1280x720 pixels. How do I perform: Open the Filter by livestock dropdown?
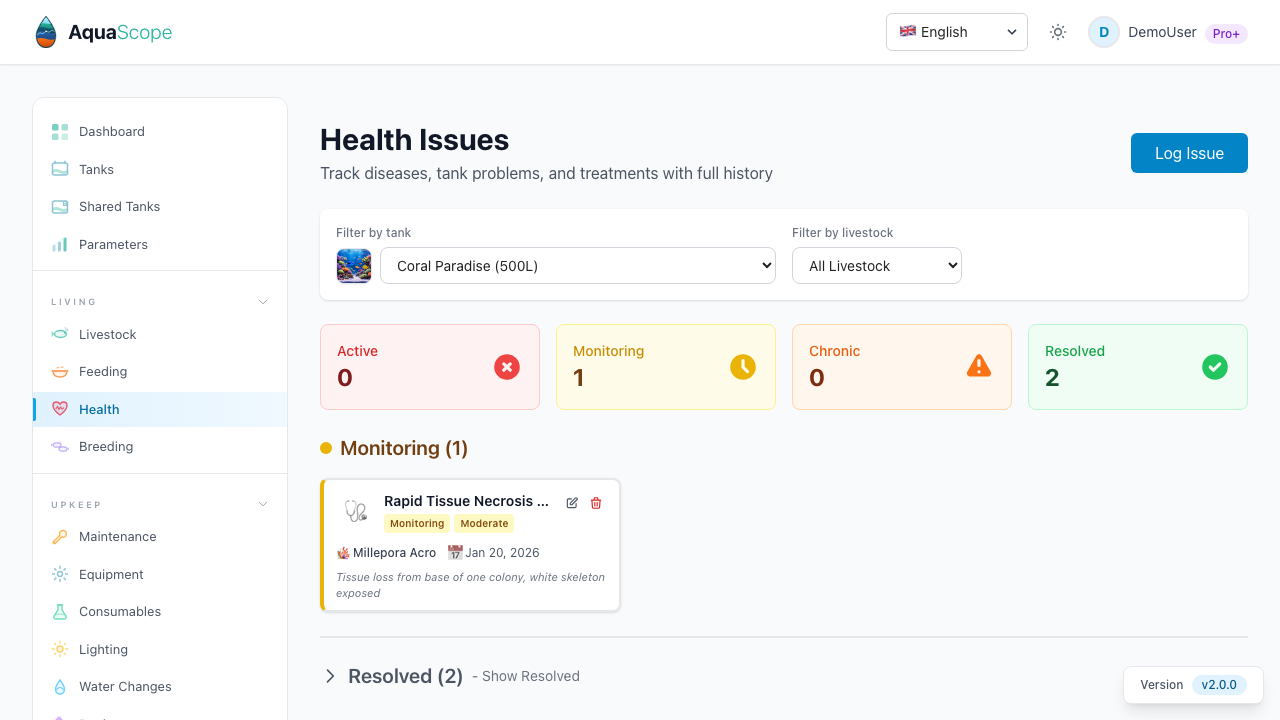pos(877,266)
